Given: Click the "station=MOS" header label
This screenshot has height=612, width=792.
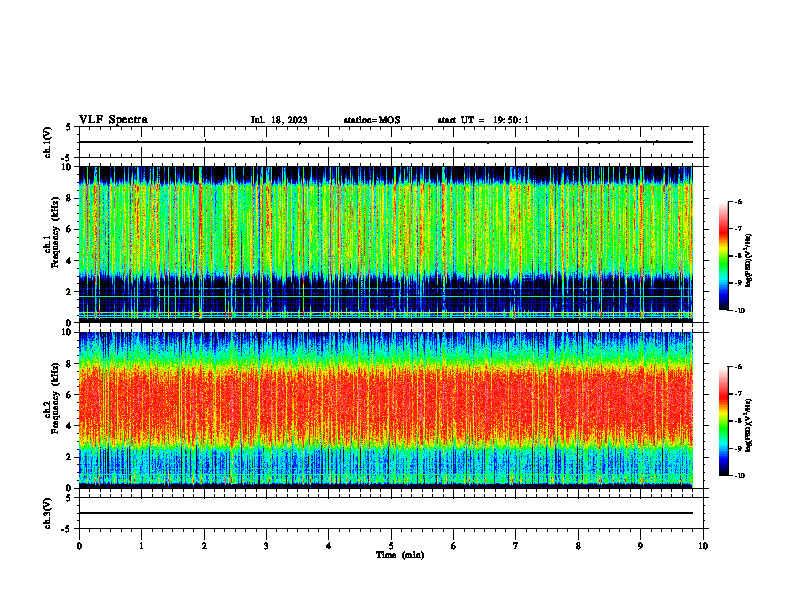Looking at the screenshot, I should pos(372,120).
